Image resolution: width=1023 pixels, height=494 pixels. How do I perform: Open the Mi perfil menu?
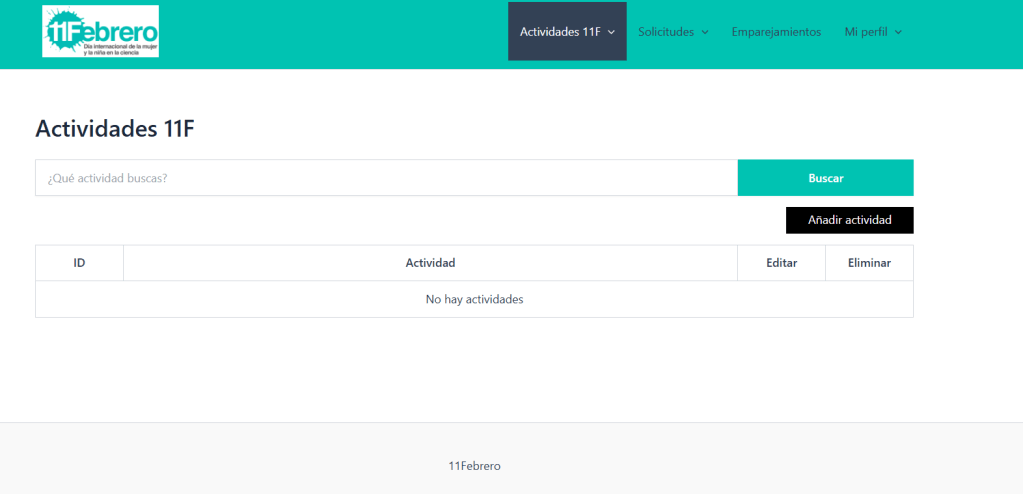click(x=866, y=32)
